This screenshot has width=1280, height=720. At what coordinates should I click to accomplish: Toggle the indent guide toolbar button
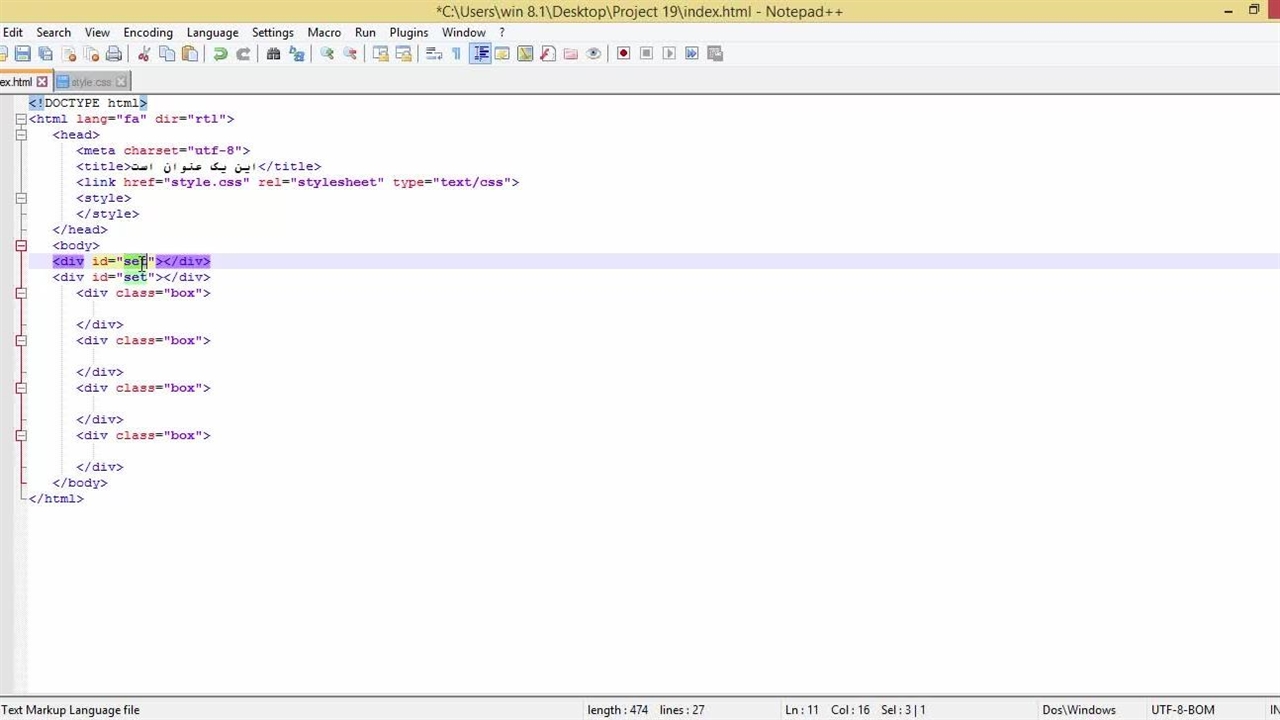[x=480, y=54]
